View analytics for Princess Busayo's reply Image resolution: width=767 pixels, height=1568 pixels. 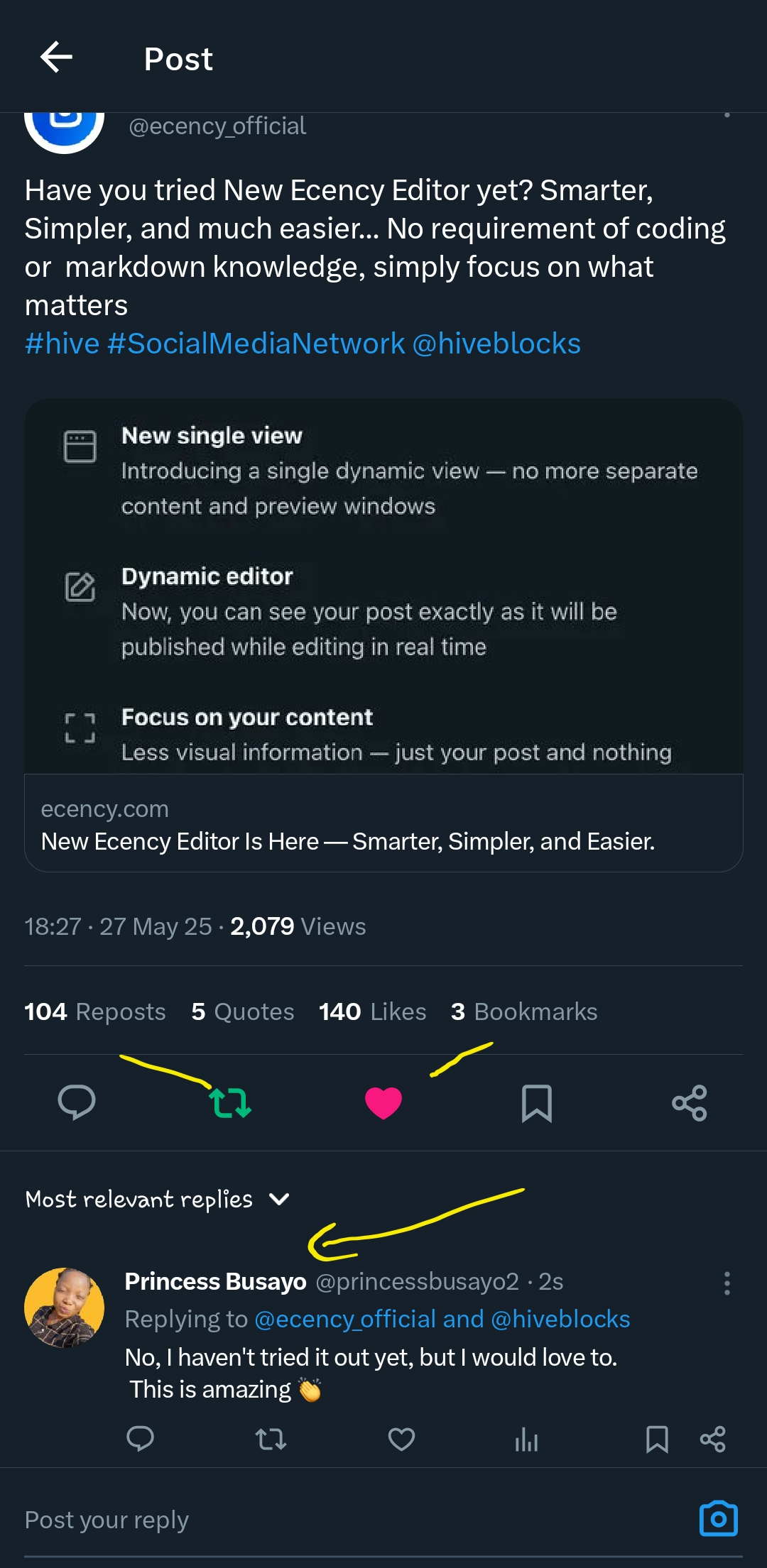coord(526,1440)
